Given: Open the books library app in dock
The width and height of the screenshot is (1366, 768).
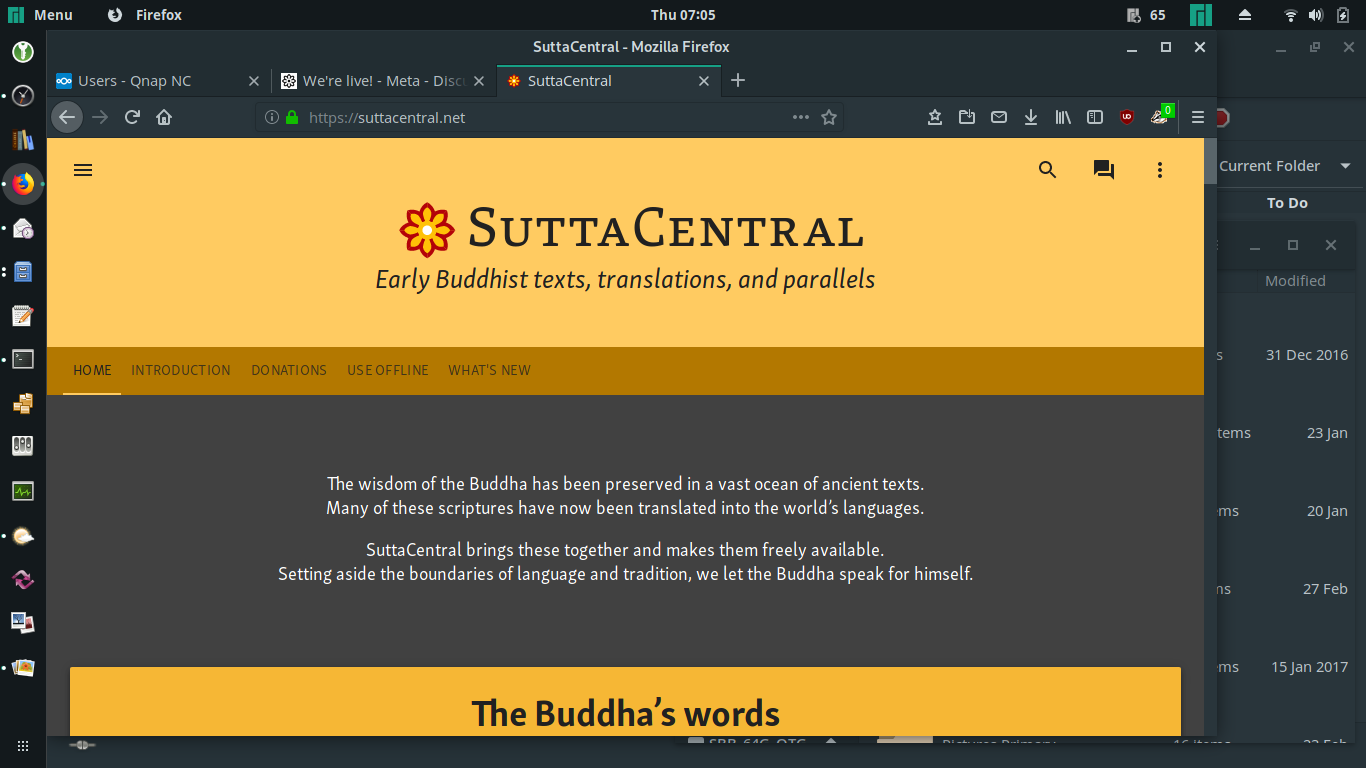Looking at the screenshot, I should [23, 140].
